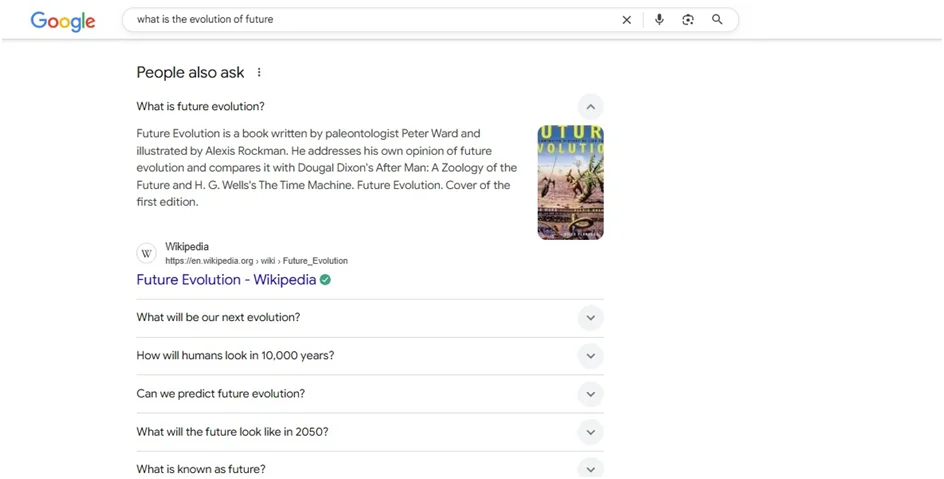Start voice search with microphone icon
This screenshot has height=479, width=944.
coord(659,20)
